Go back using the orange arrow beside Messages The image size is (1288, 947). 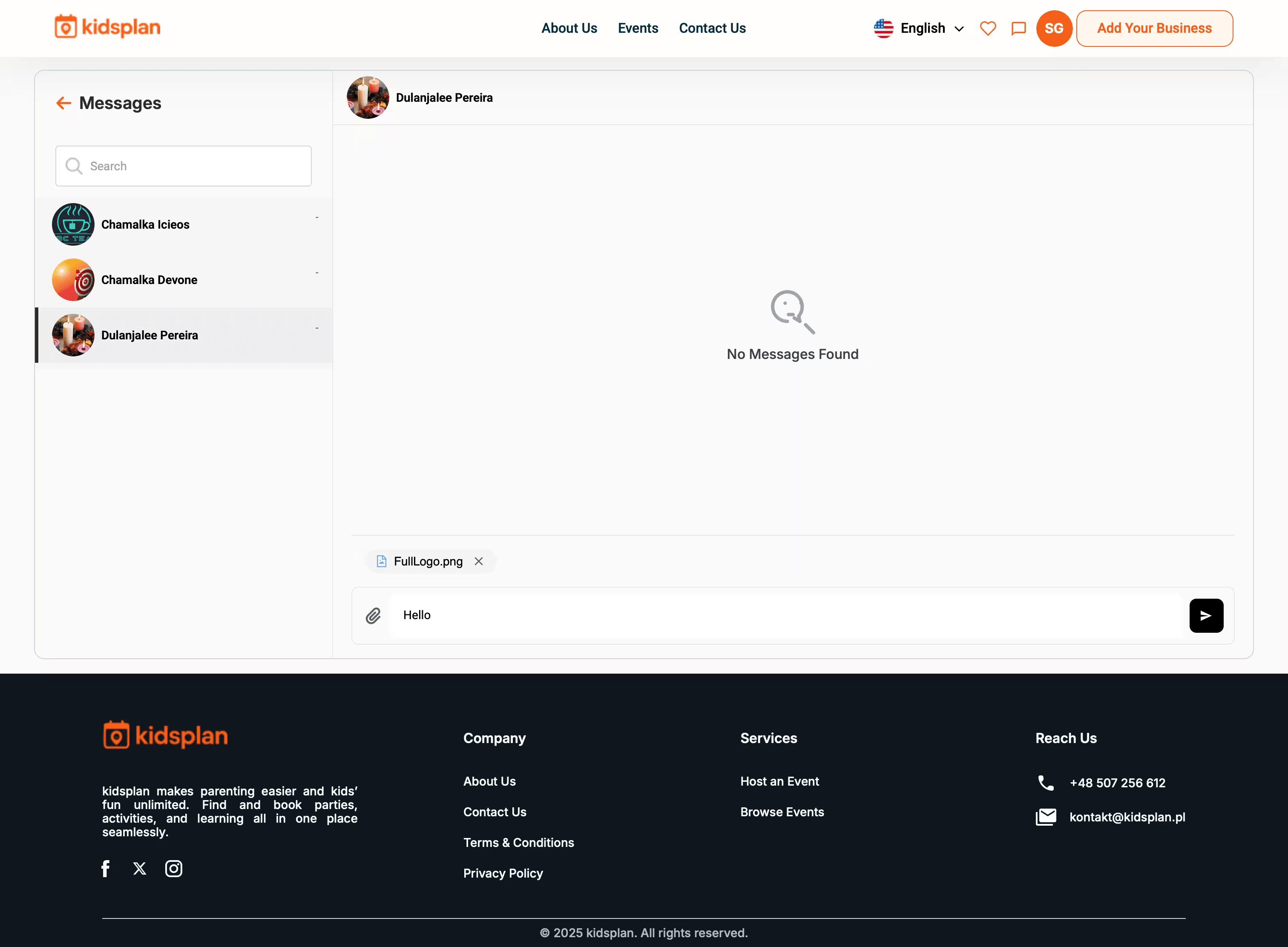(63, 103)
